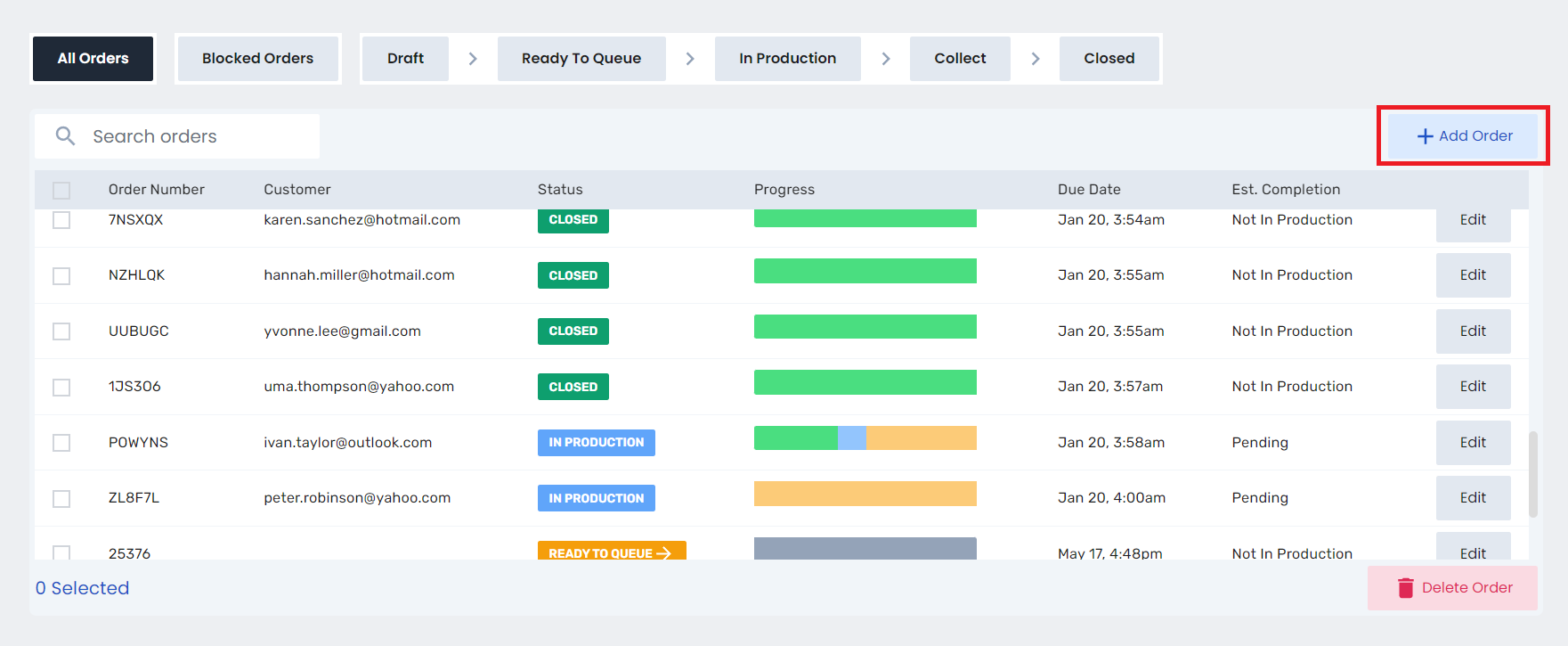This screenshot has height=646, width=1568.
Task: Click the chevron after In Production stage
Action: point(885,59)
